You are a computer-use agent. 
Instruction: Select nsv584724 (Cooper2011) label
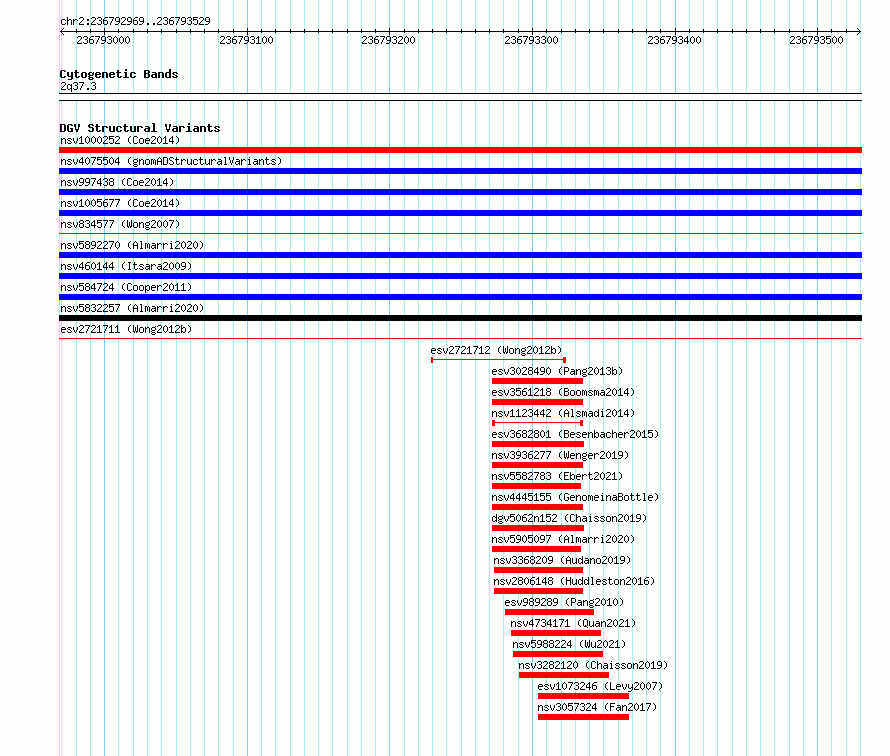point(126,287)
